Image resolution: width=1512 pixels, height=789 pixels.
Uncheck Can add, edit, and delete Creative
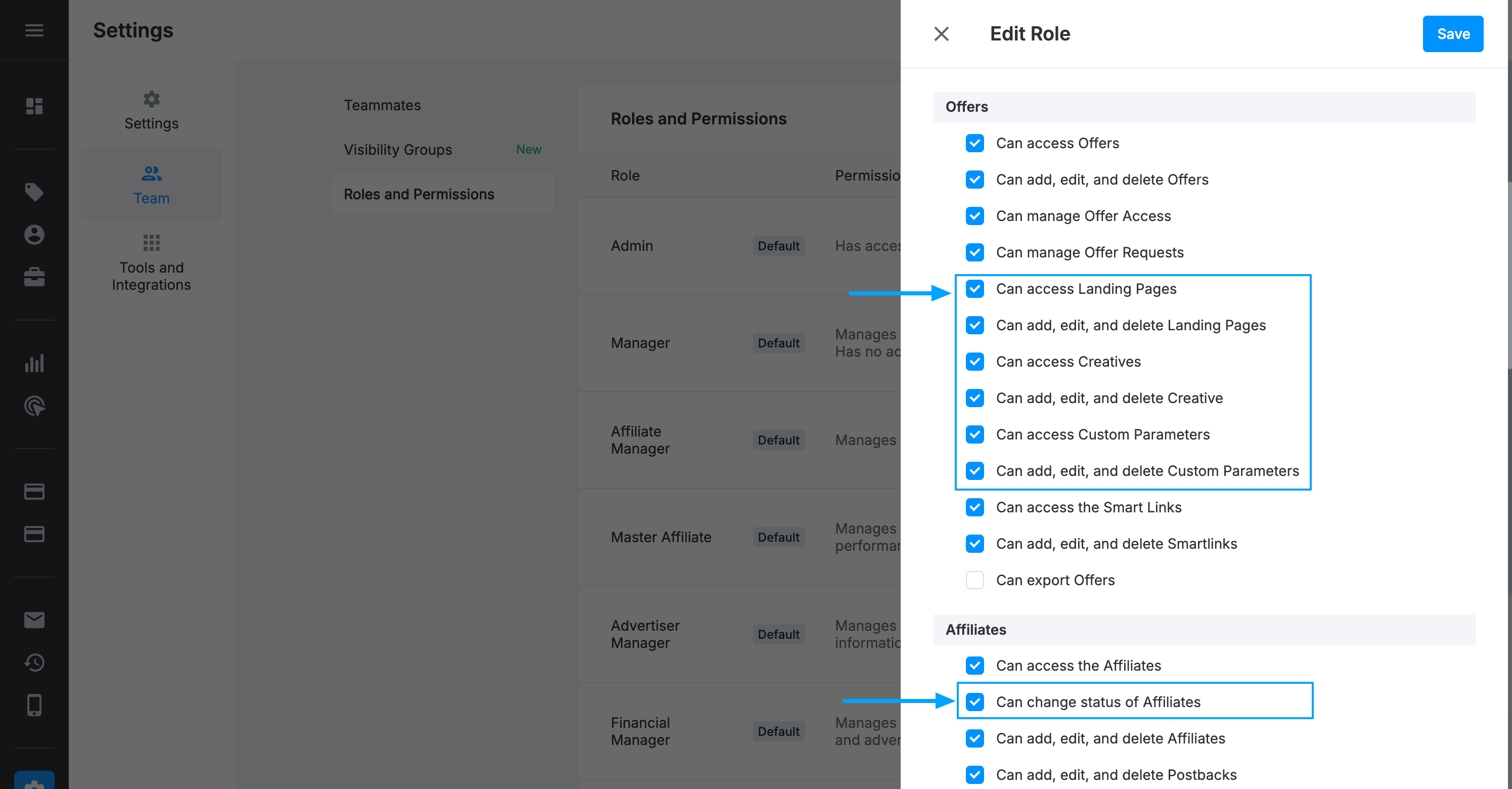(x=975, y=398)
